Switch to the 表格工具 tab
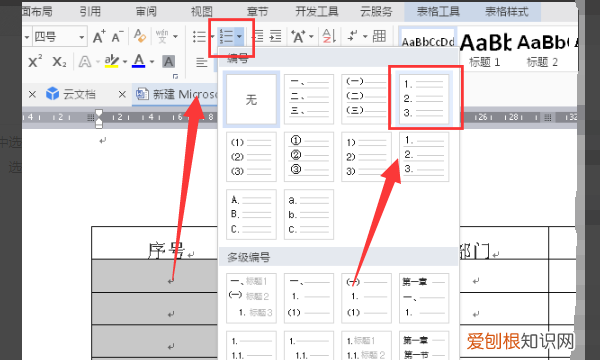This screenshot has height=360, width=600. 438,11
